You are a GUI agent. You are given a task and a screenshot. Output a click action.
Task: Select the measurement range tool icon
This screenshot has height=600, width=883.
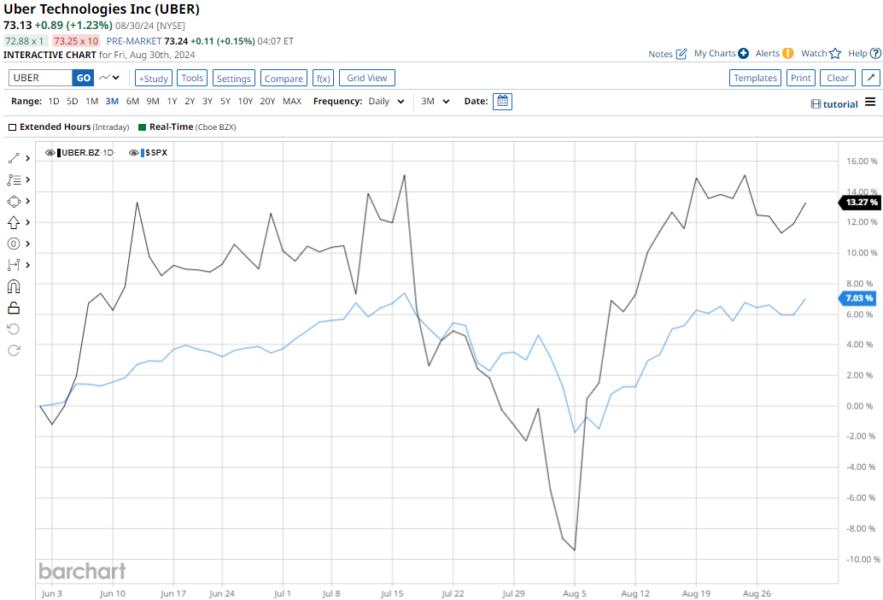tap(14, 265)
